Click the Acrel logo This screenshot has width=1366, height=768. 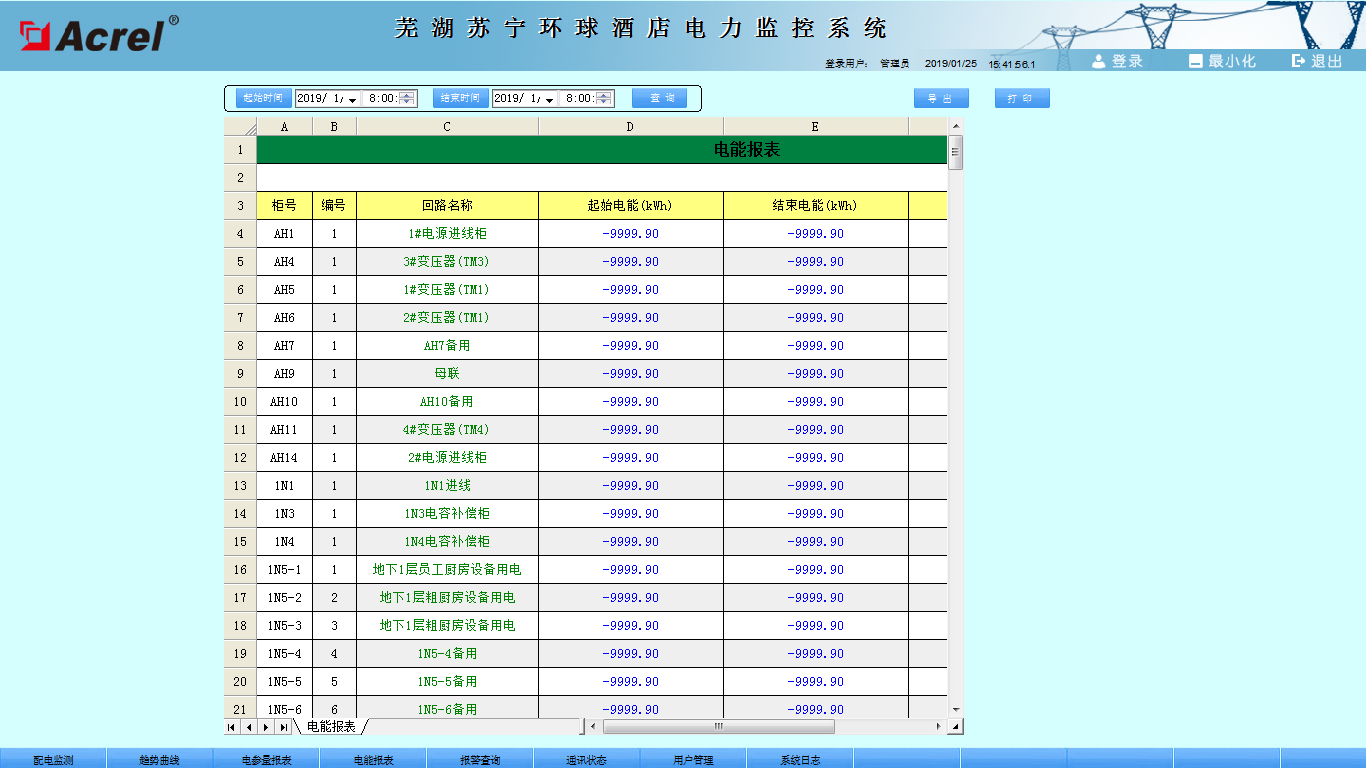(x=98, y=34)
